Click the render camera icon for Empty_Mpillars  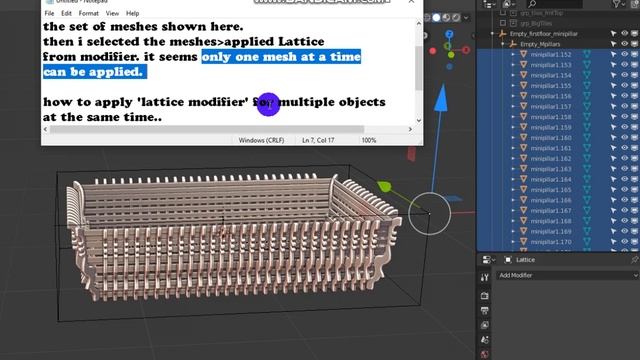[635, 44]
